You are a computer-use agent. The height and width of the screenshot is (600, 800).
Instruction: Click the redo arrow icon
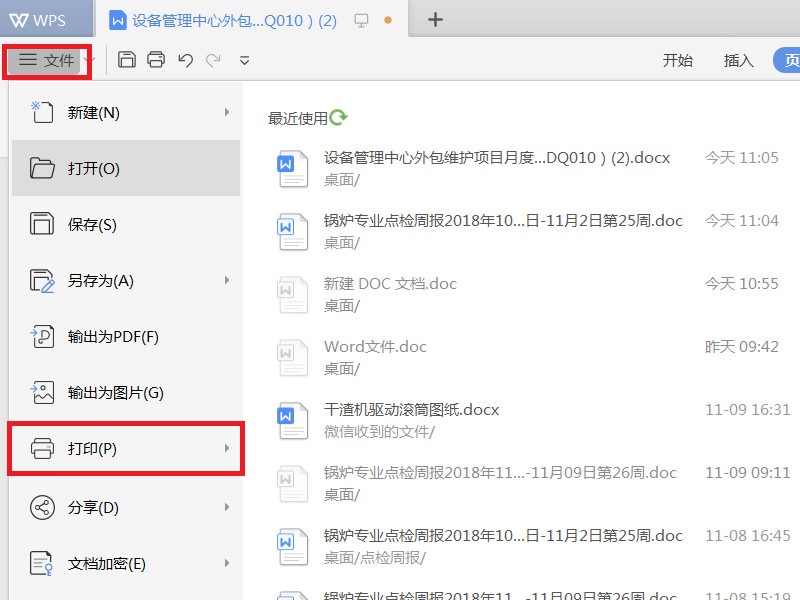[213, 60]
